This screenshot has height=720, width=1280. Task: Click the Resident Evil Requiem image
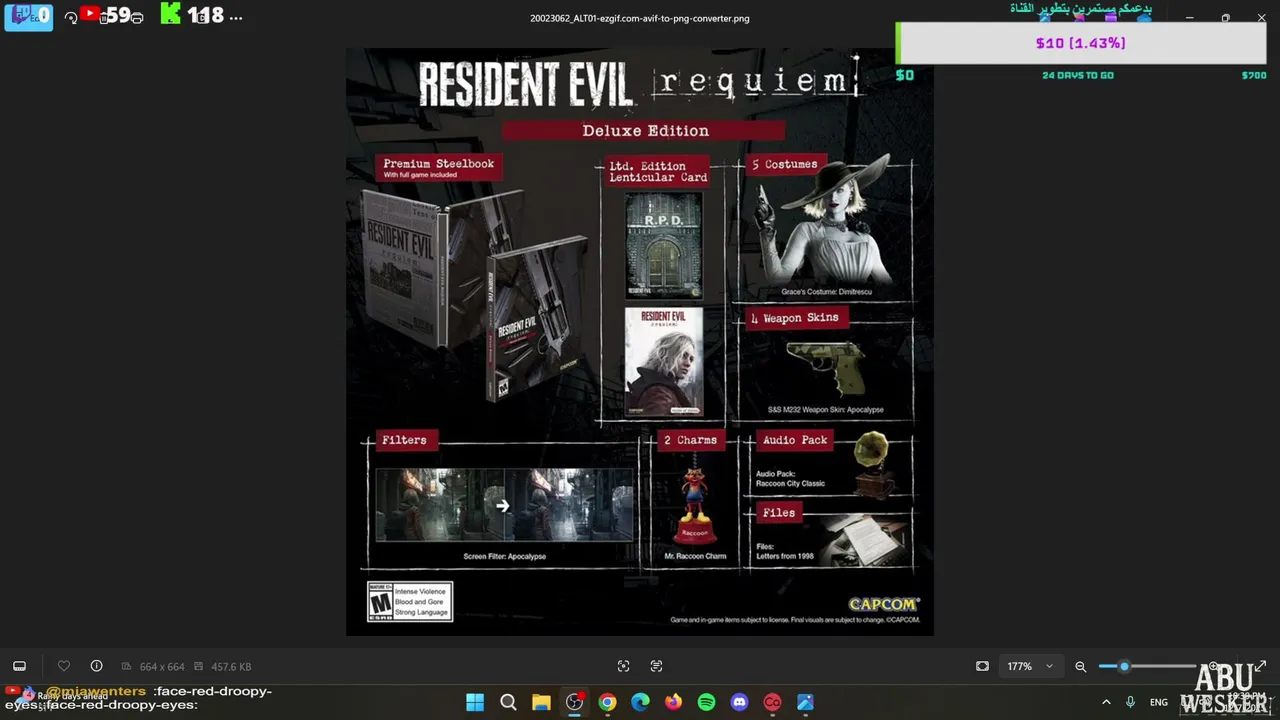point(640,342)
